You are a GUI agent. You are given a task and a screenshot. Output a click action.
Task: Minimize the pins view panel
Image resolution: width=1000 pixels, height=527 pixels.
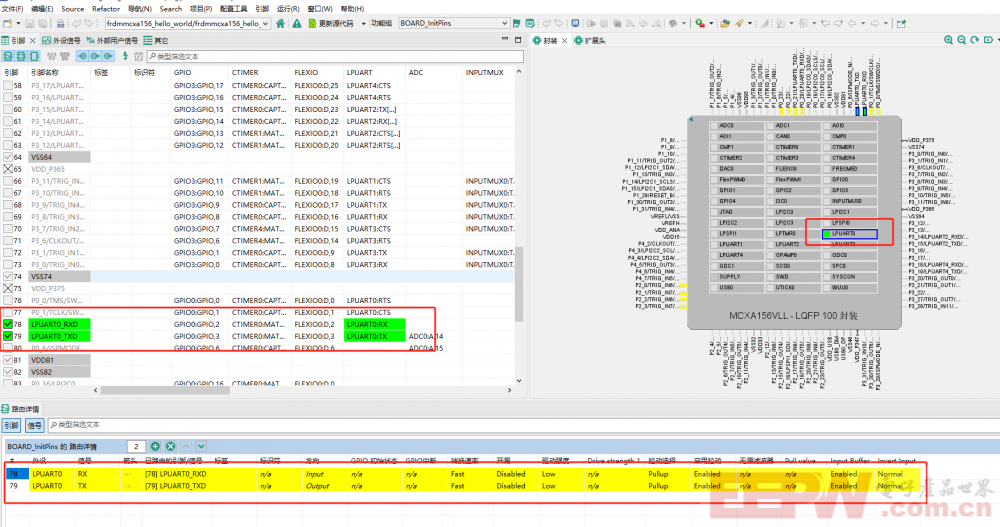click(504, 40)
